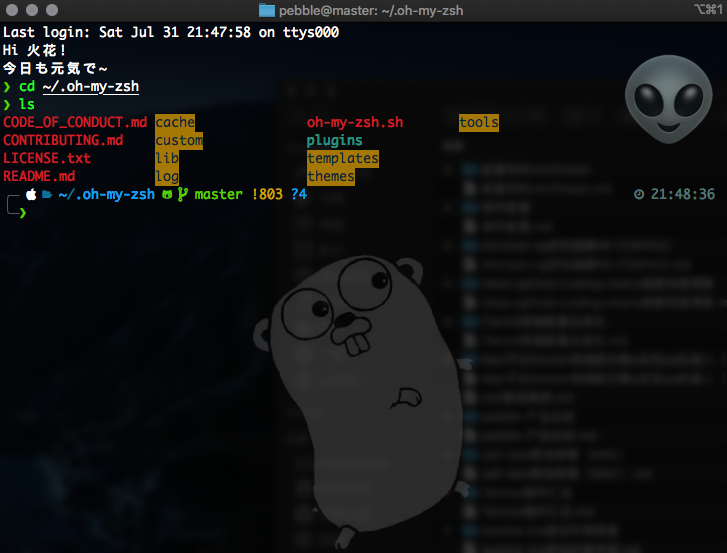Viewport: 727px width, 553px height.
Task: Click the log directory entry
Action: tap(167, 176)
